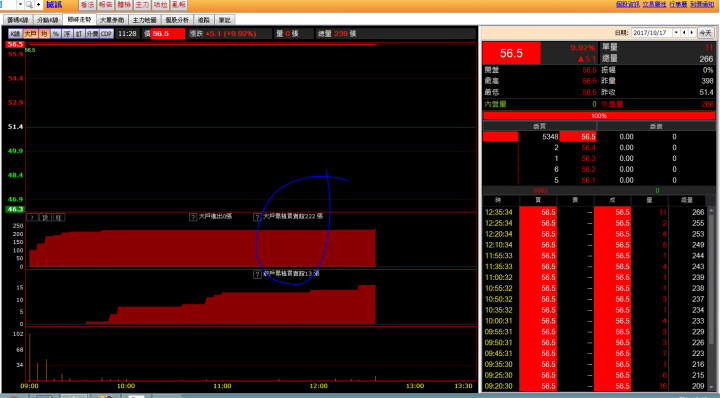The image size is (720, 398).
Task: Click the help icon beside 散戶累積買賣超13張
Action: [257, 275]
